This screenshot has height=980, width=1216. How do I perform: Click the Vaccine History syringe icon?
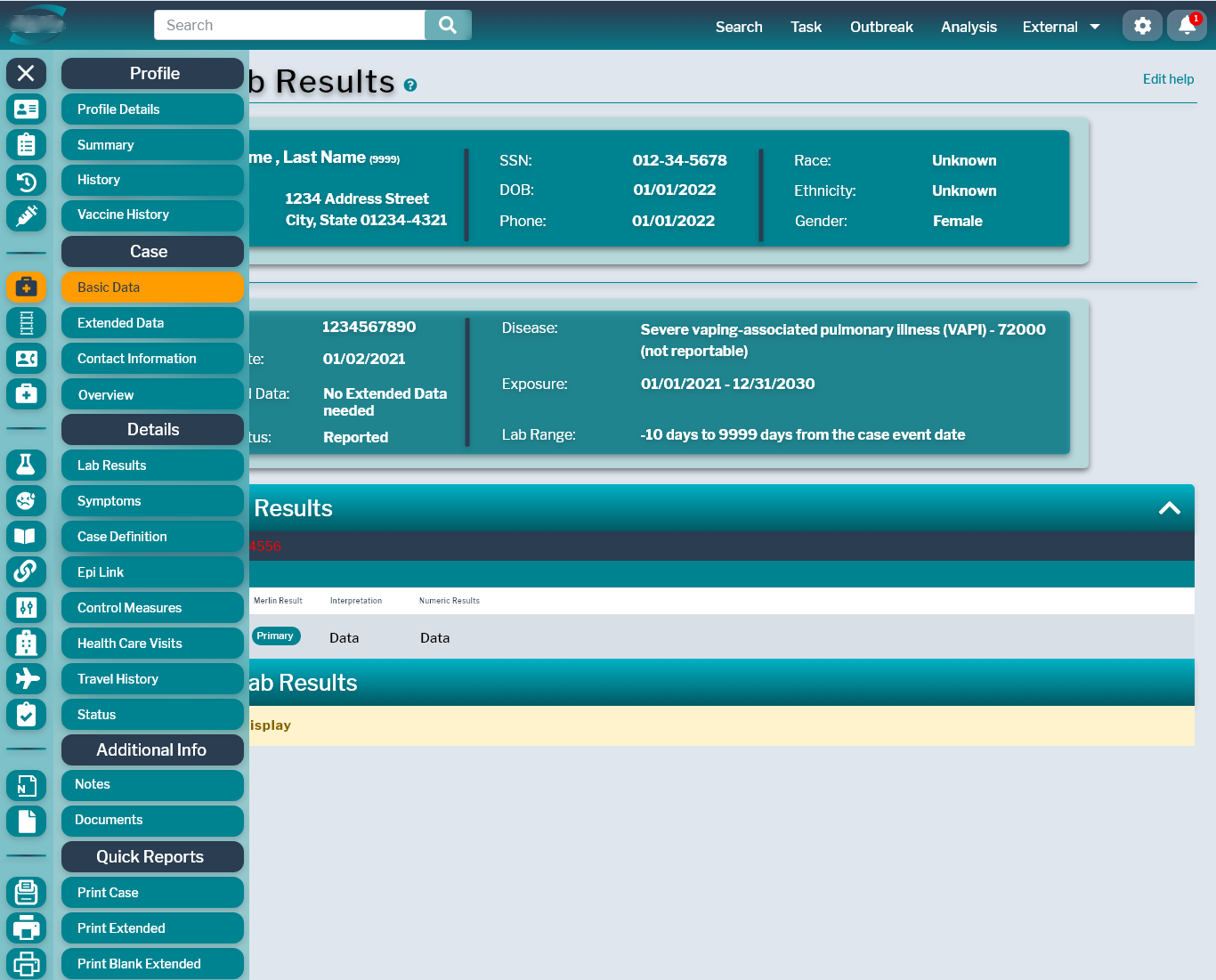(26, 215)
